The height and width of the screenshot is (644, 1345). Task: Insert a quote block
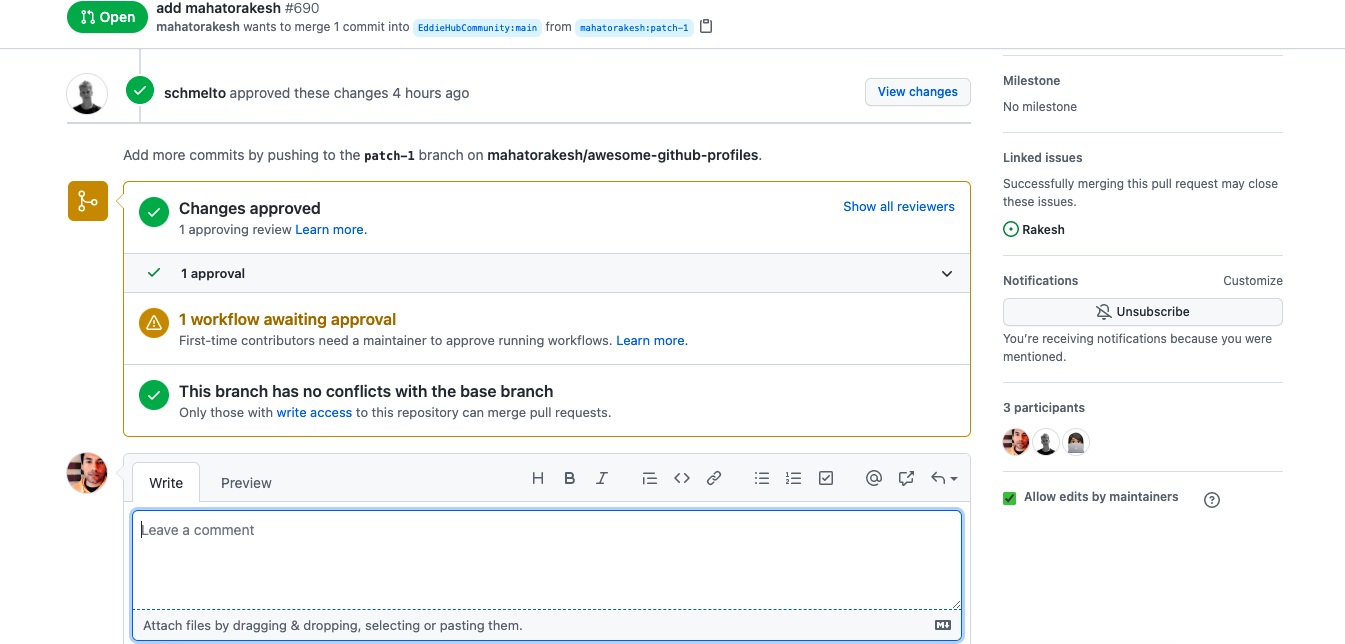[650, 479]
